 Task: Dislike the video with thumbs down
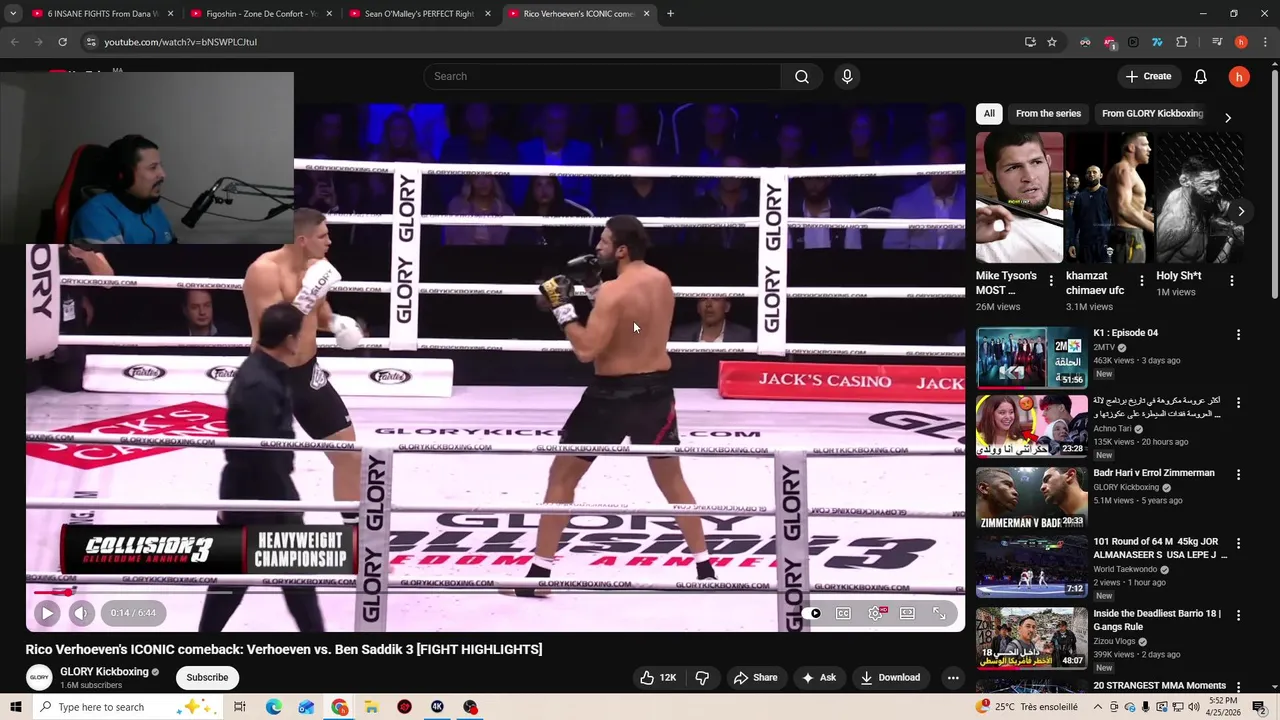point(702,677)
